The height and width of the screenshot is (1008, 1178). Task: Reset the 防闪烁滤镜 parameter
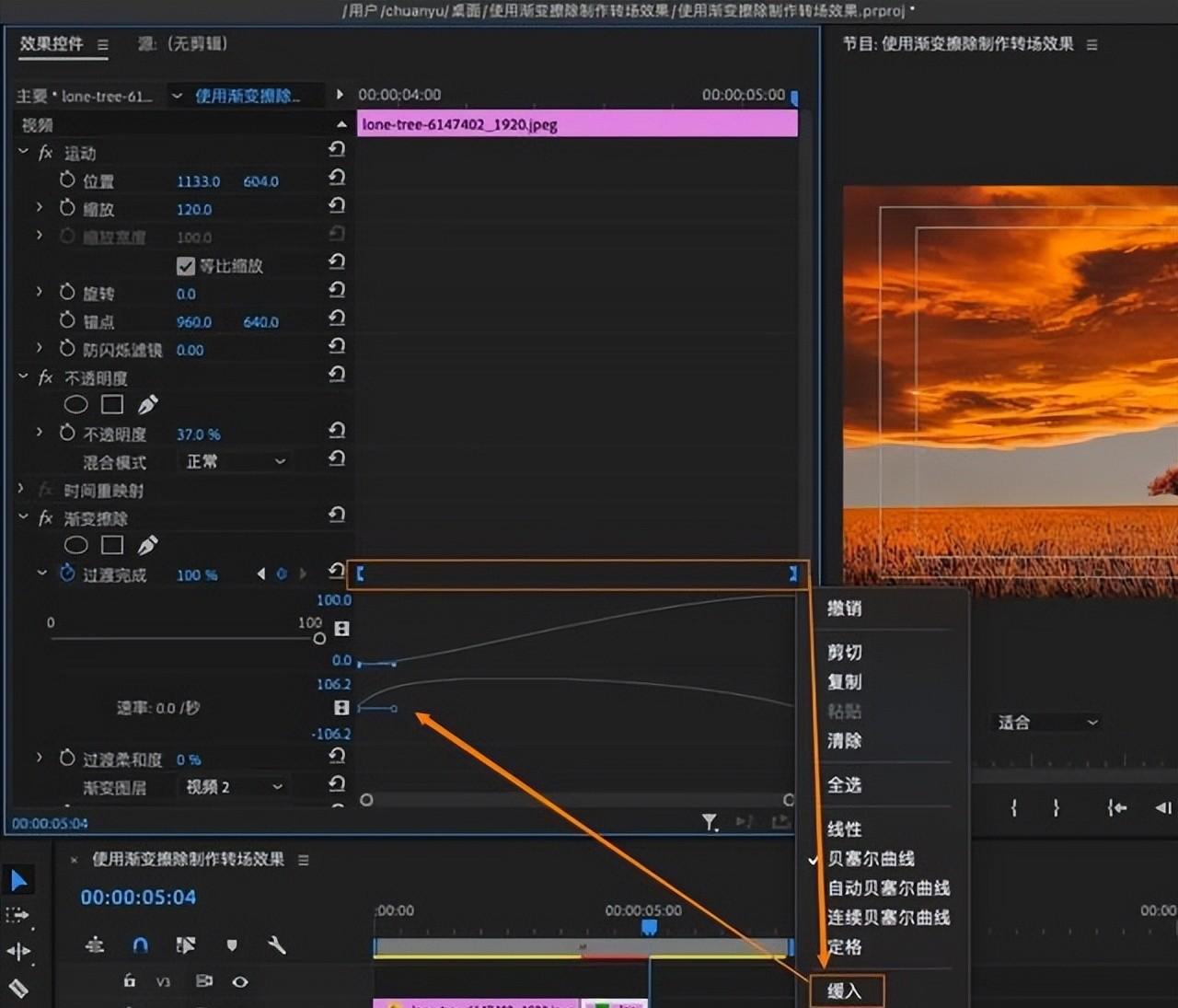coord(337,346)
